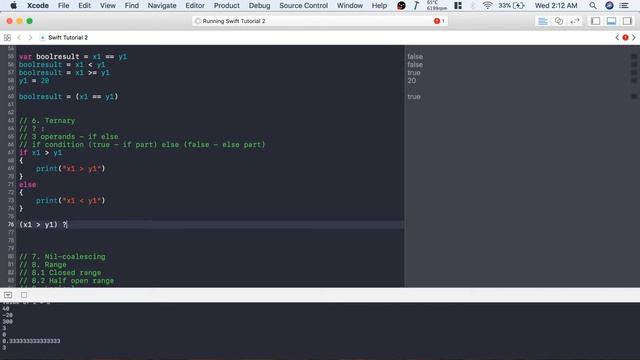
Task: Click the var boolresult declaration line
Action: (73, 57)
